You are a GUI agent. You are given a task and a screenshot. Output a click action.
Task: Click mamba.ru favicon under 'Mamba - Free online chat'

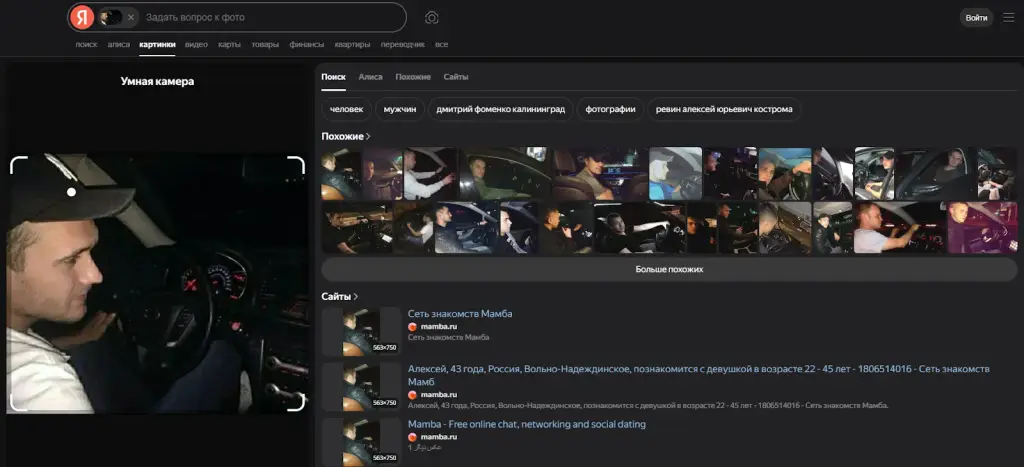tap(412, 437)
